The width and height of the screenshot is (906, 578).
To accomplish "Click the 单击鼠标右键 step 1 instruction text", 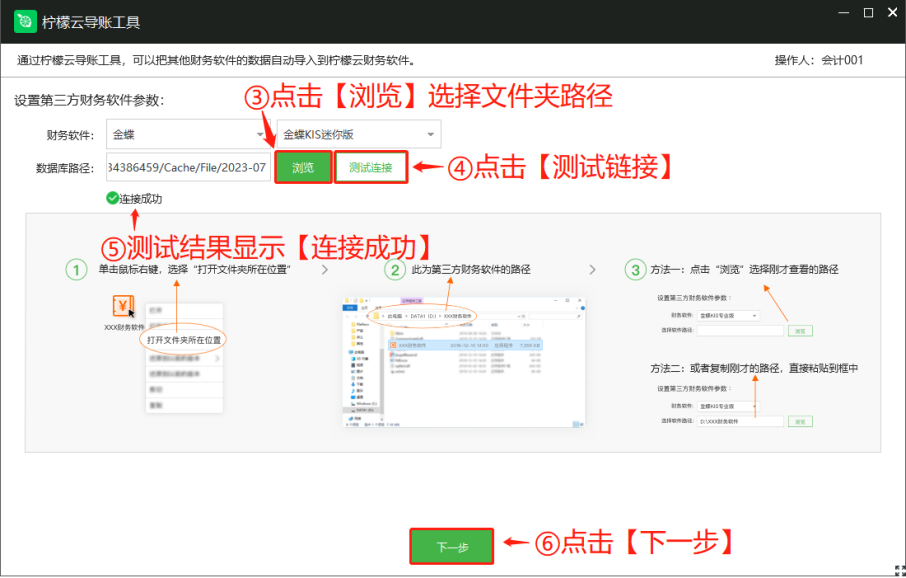I will pos(194,269).
